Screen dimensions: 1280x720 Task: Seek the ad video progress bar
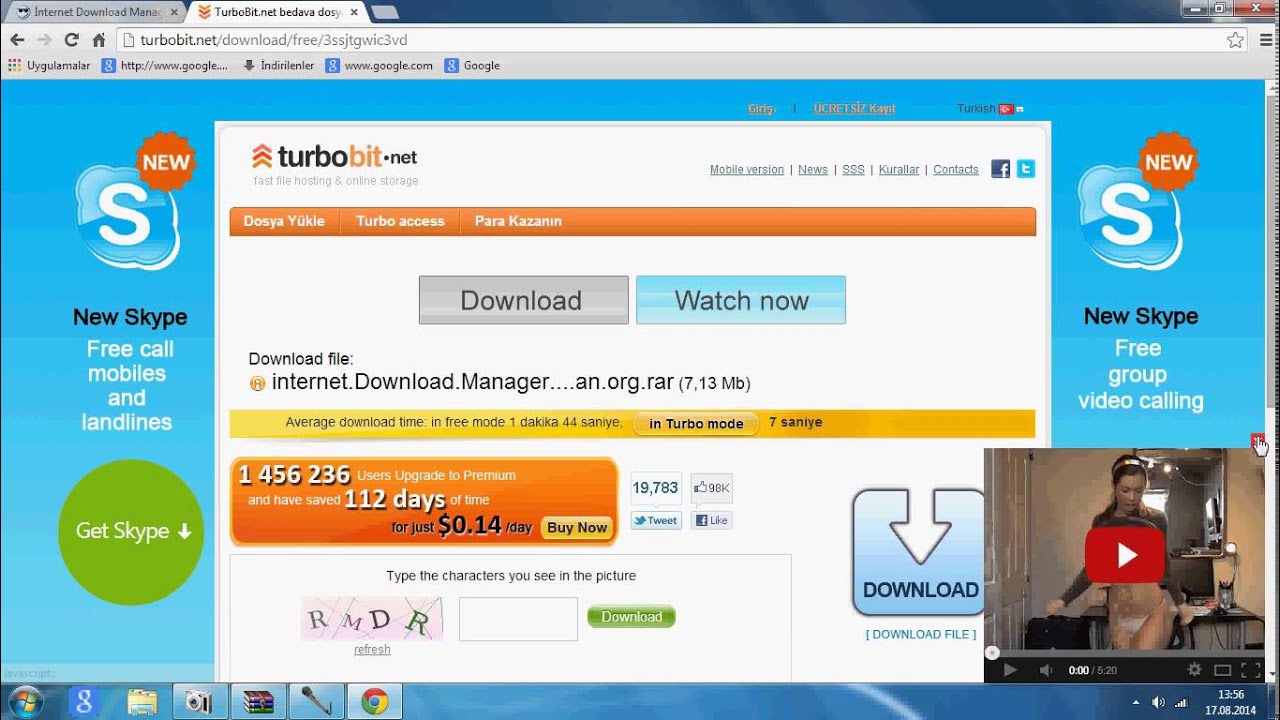click(x=1124, y=653)
